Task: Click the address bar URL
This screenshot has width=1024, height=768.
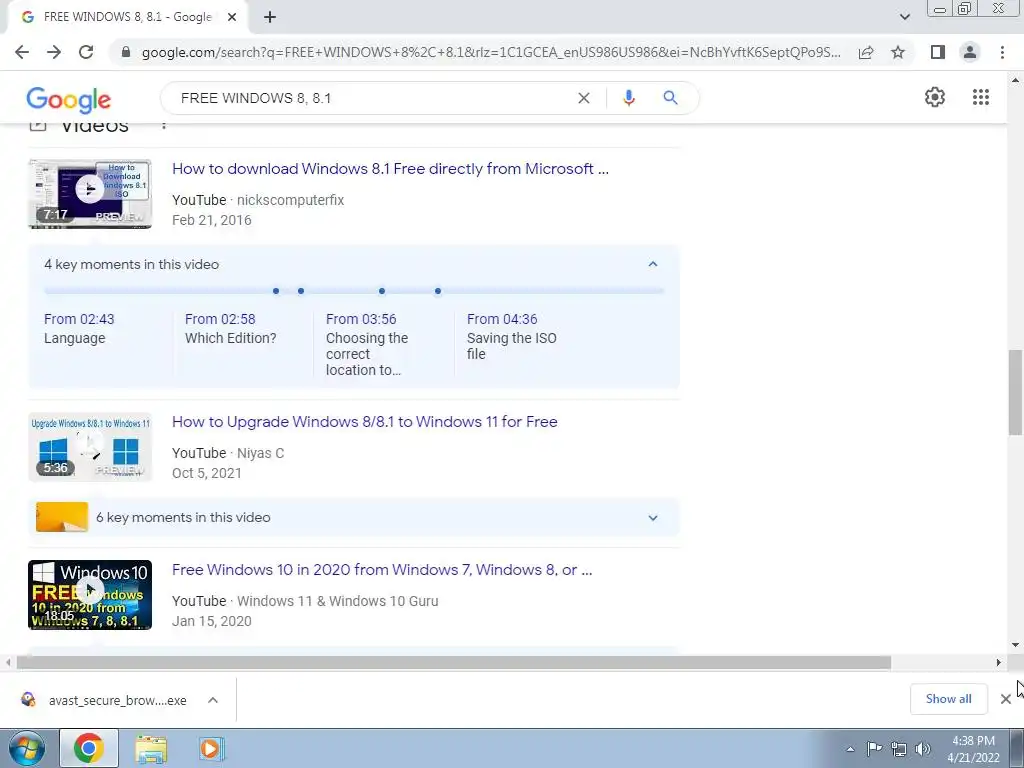Action: pos(491,52)
